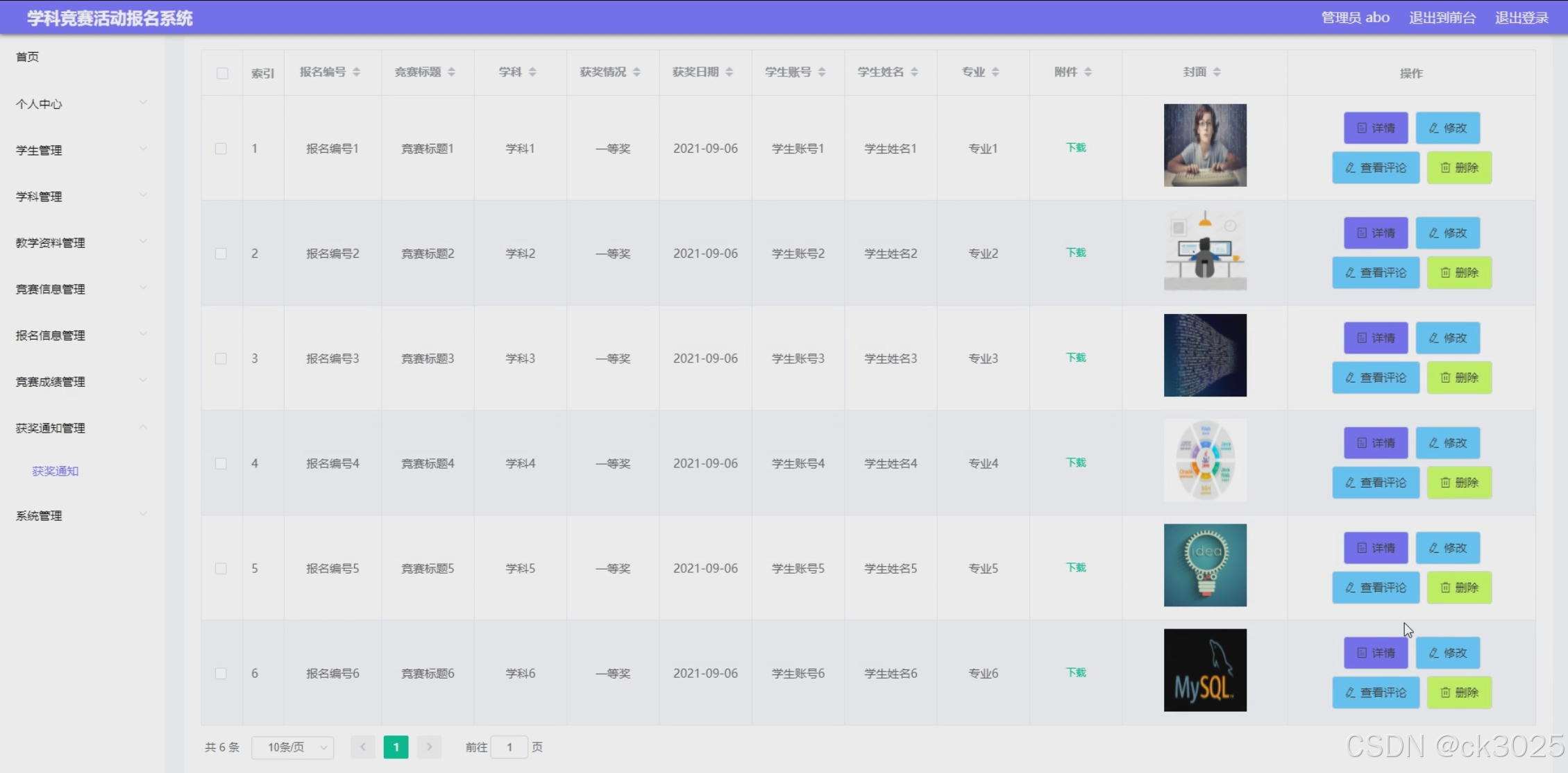Select the checkbox for row 5
The image size is (1568, 773).
[221, 569]
